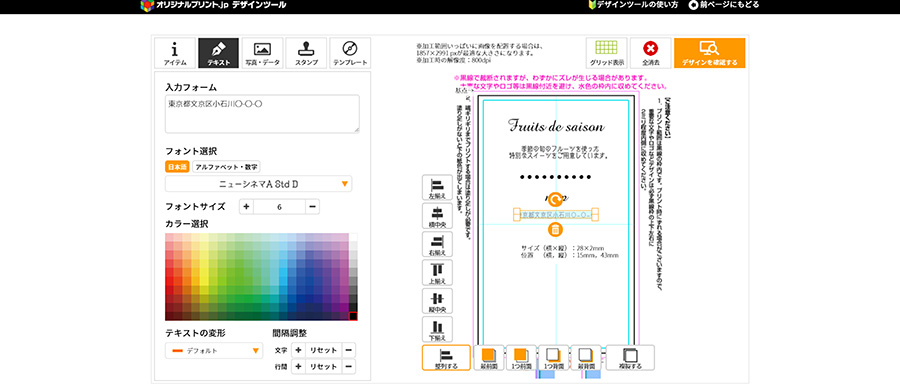The image size is (900, 384).
Task: Click the selected address text box on canvas
Action: tap(556, 215)
